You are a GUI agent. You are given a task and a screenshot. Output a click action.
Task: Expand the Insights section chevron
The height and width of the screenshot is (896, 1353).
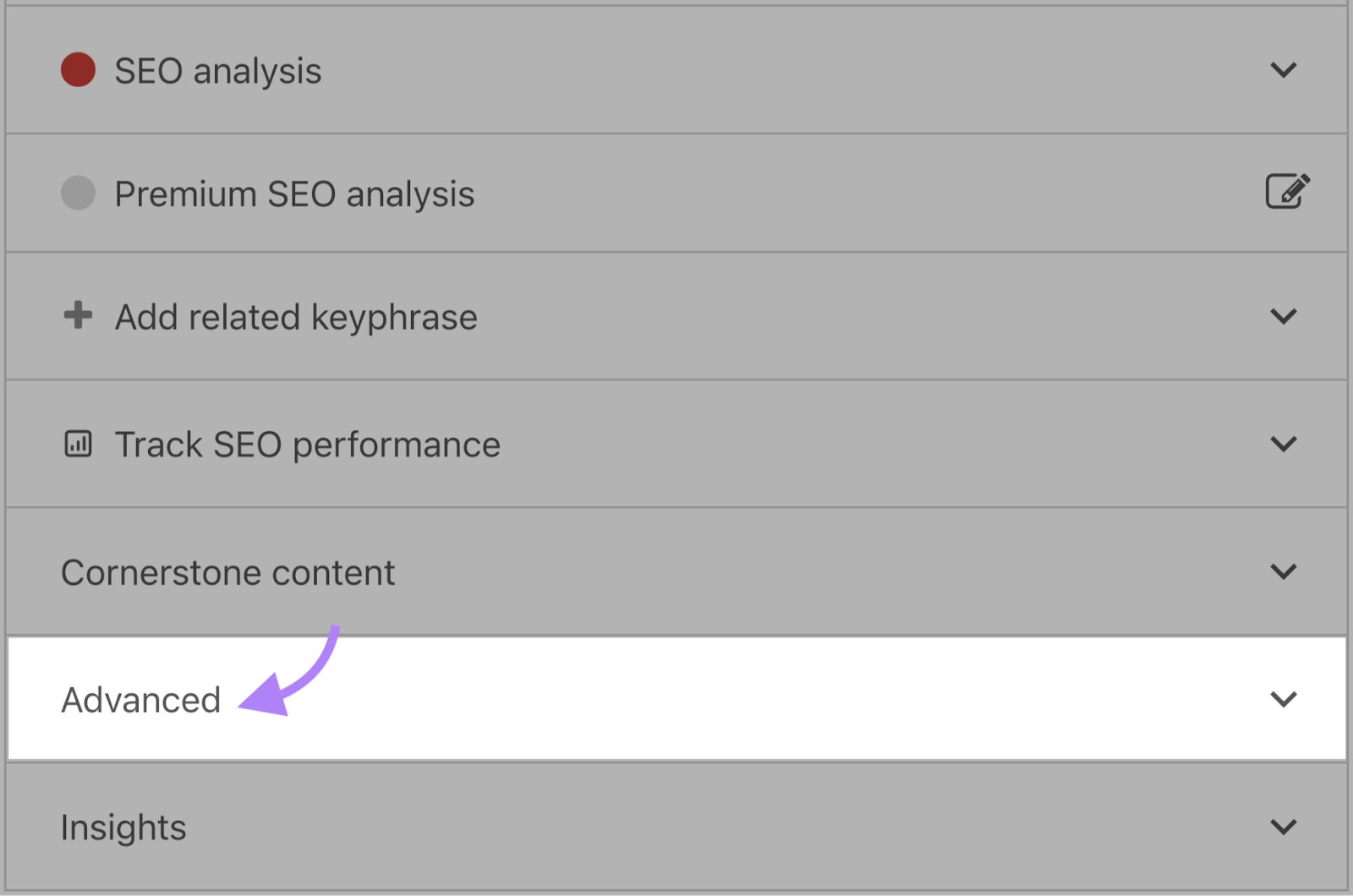click(x=1283, y=827)
